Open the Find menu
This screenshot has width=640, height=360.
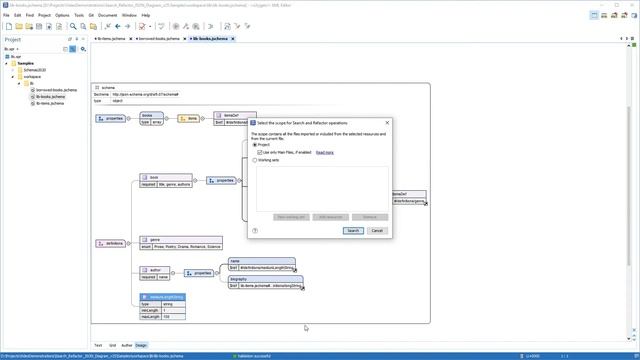coord(30,15)
